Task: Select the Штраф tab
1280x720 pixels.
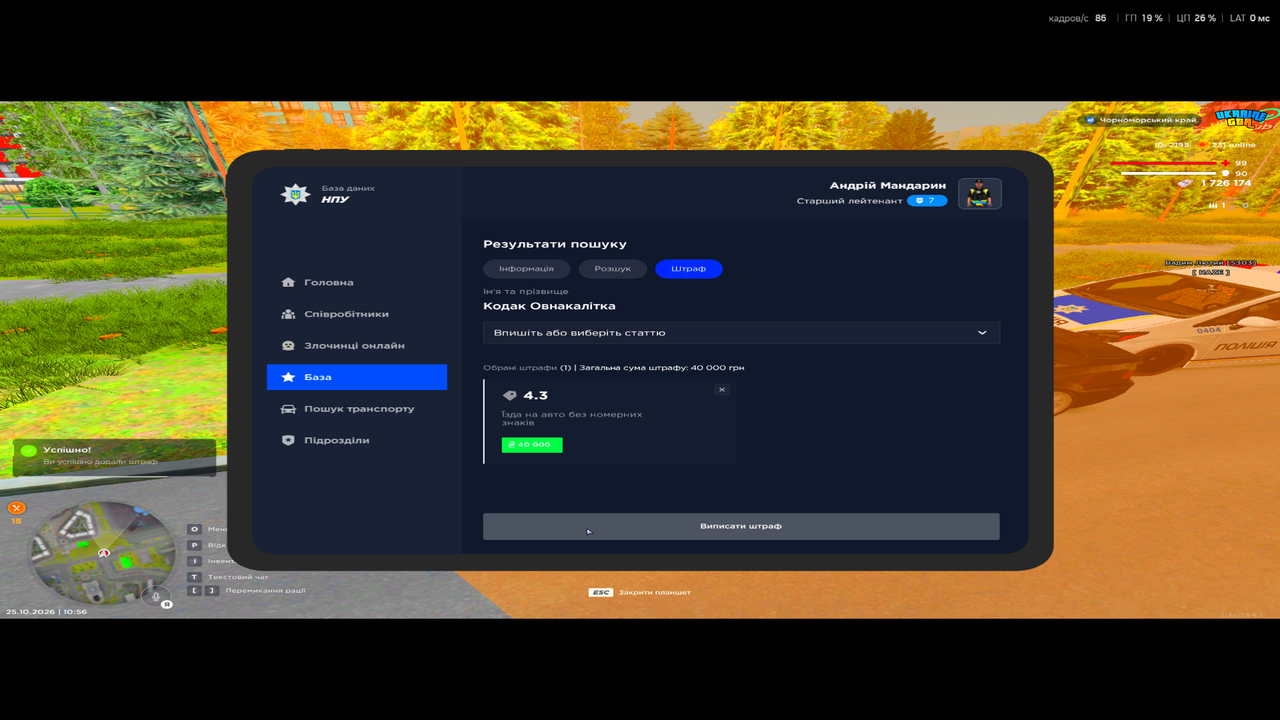Action: (x=689, y=269)
